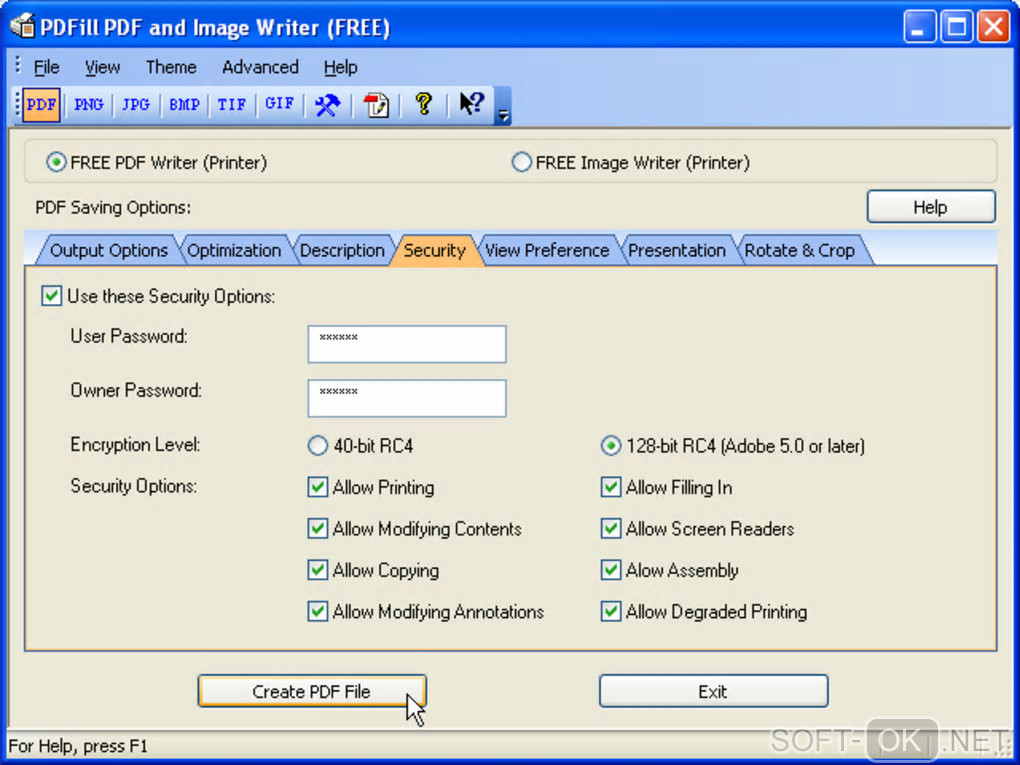
Task: Click the 'Encryption Level:' label
Action: pos(135,445)
